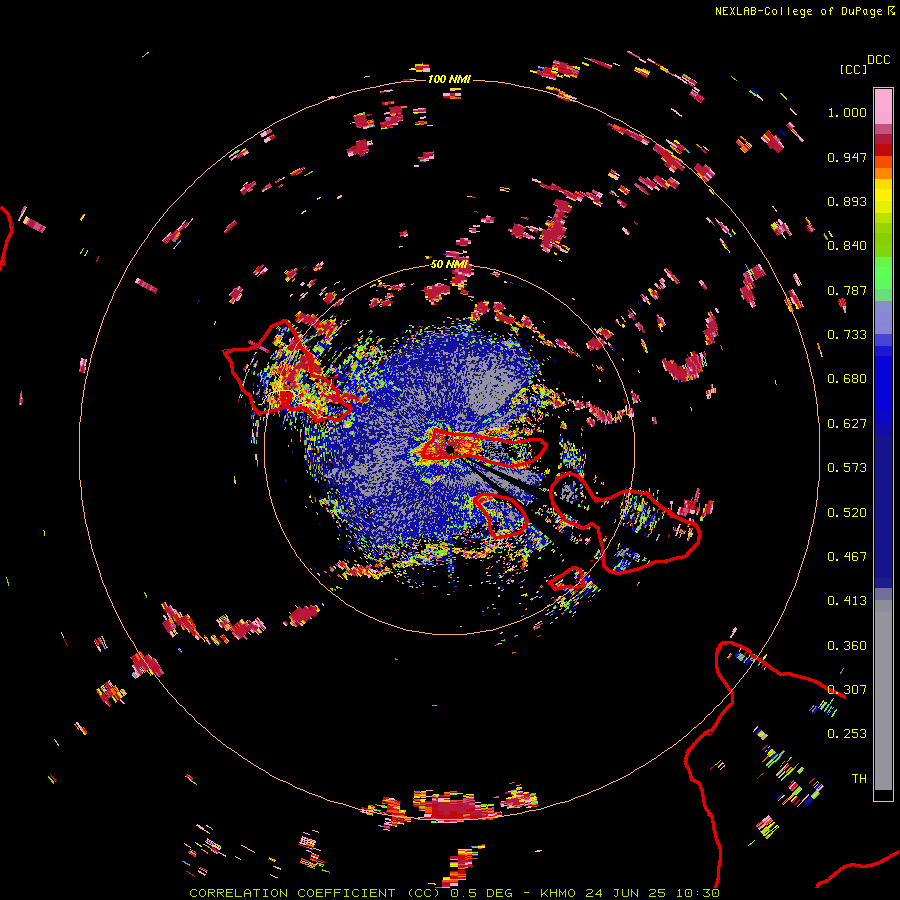Select the 0.947 legend value
This screenshot has width=900, height=900.
pyautogui.click(x=847, y=157)
